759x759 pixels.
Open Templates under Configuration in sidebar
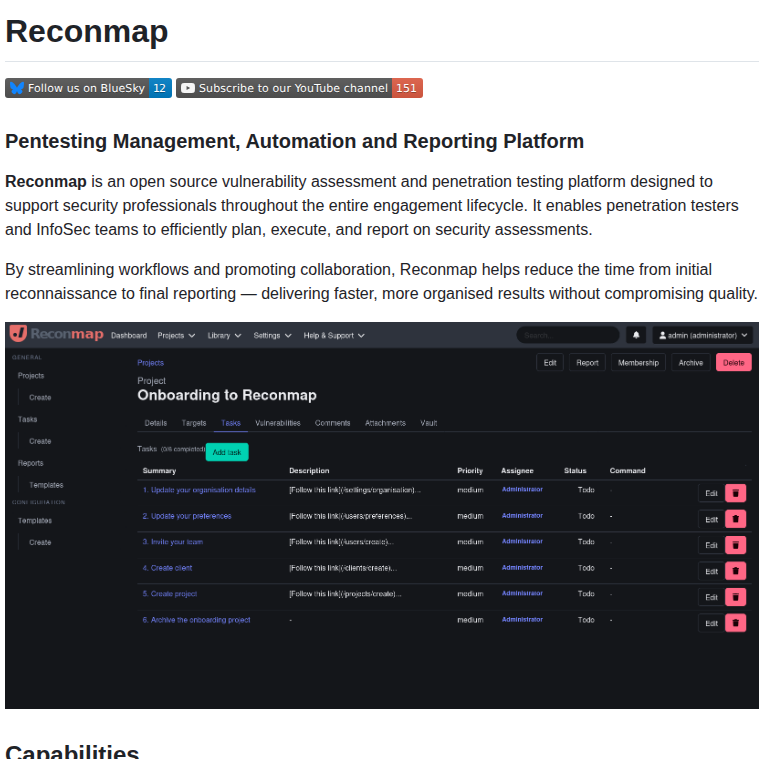tap(35, 521)
